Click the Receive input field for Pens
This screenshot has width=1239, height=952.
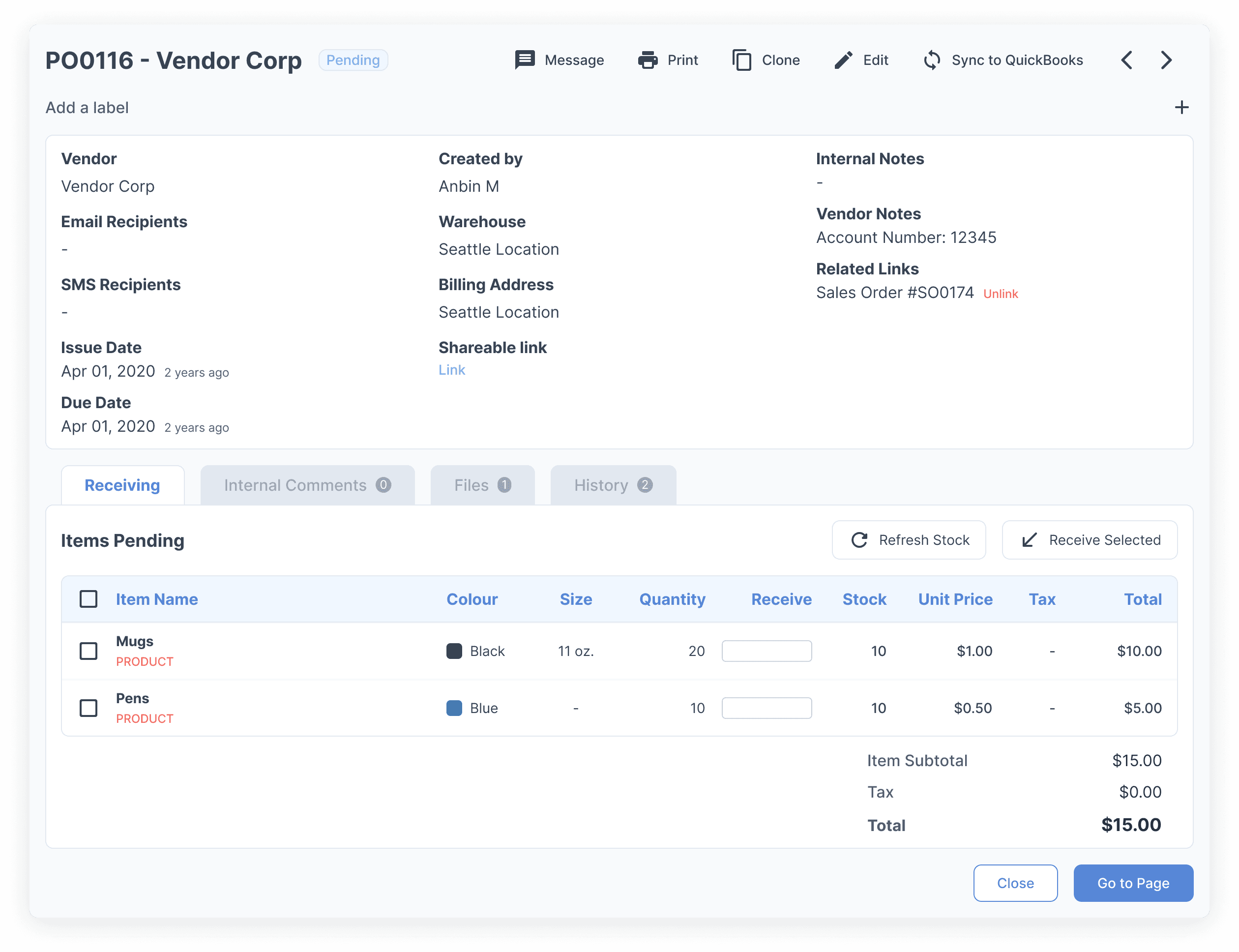point(767,708)
